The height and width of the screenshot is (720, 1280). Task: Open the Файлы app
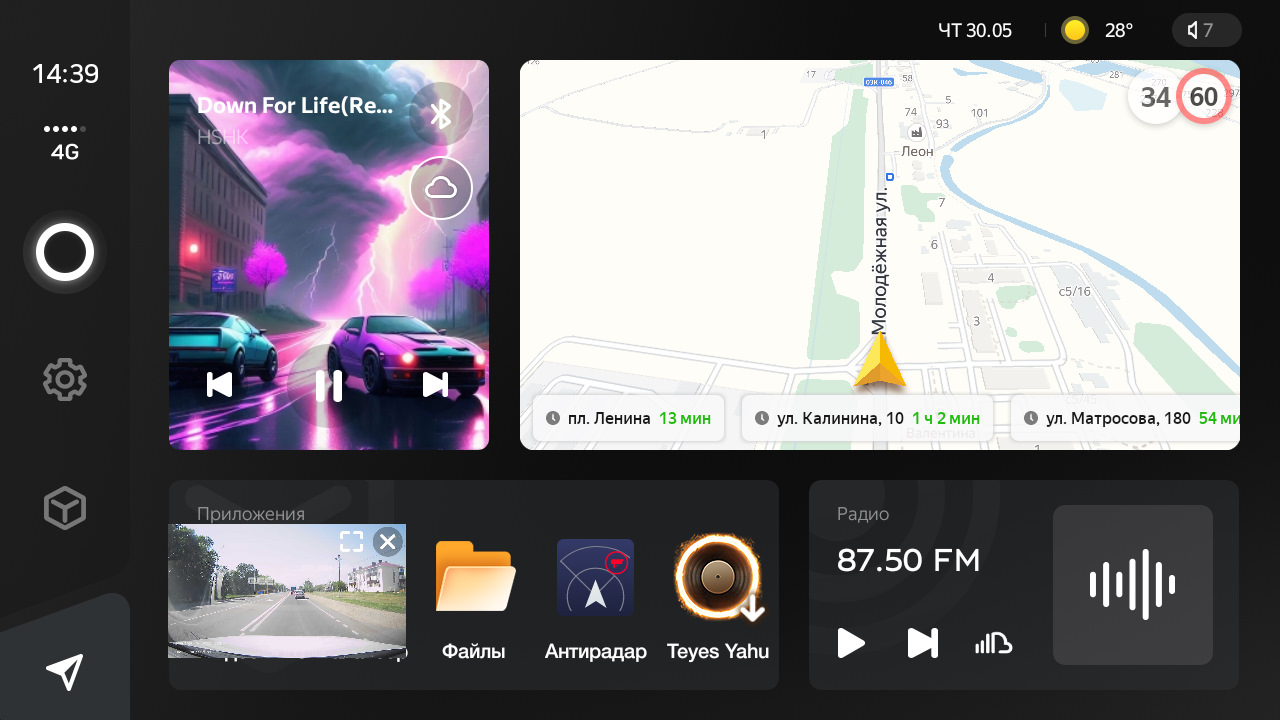click(x=474, y=600)
